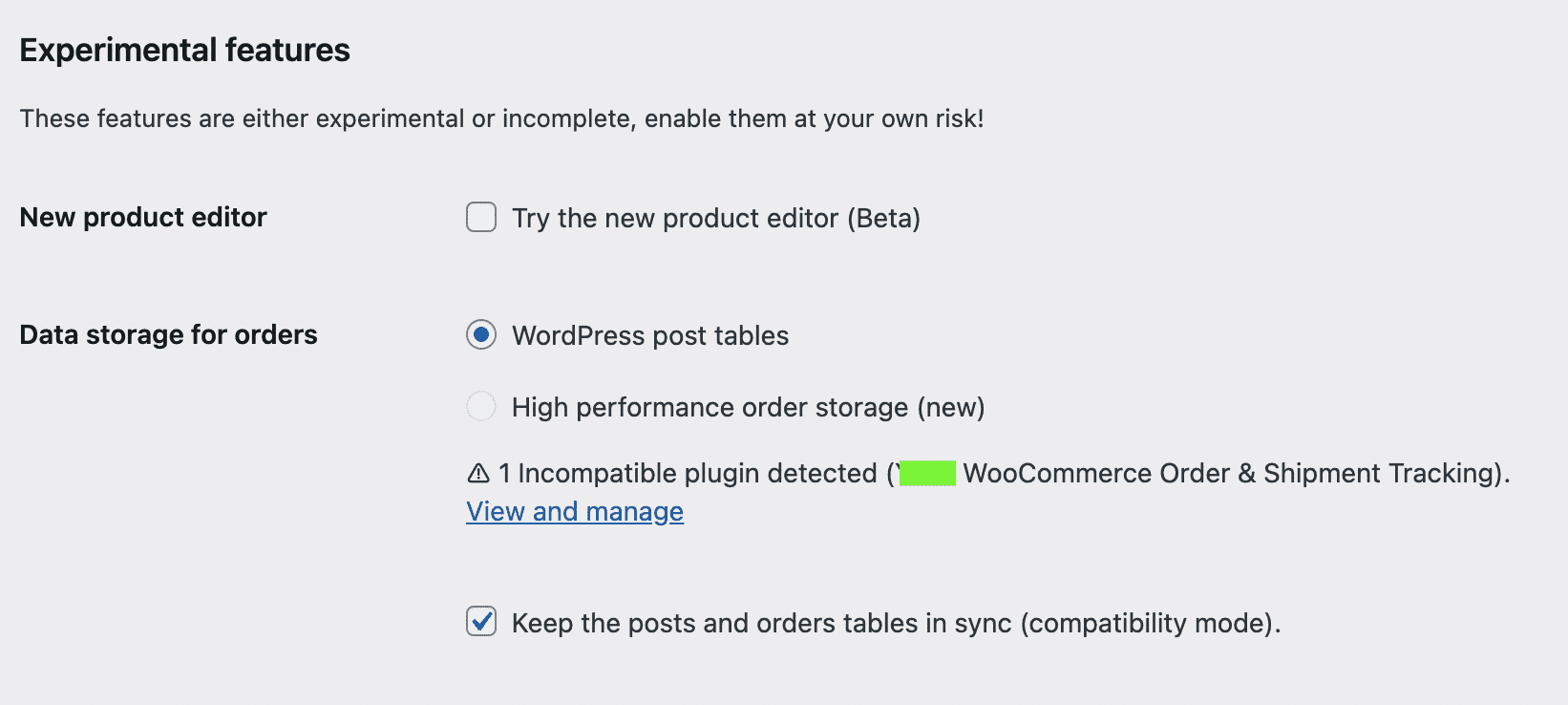This screenshot has width=1568, height=705.
Task: Click the empty radio circle for high performance storage
Action: [x=481, y=406]
